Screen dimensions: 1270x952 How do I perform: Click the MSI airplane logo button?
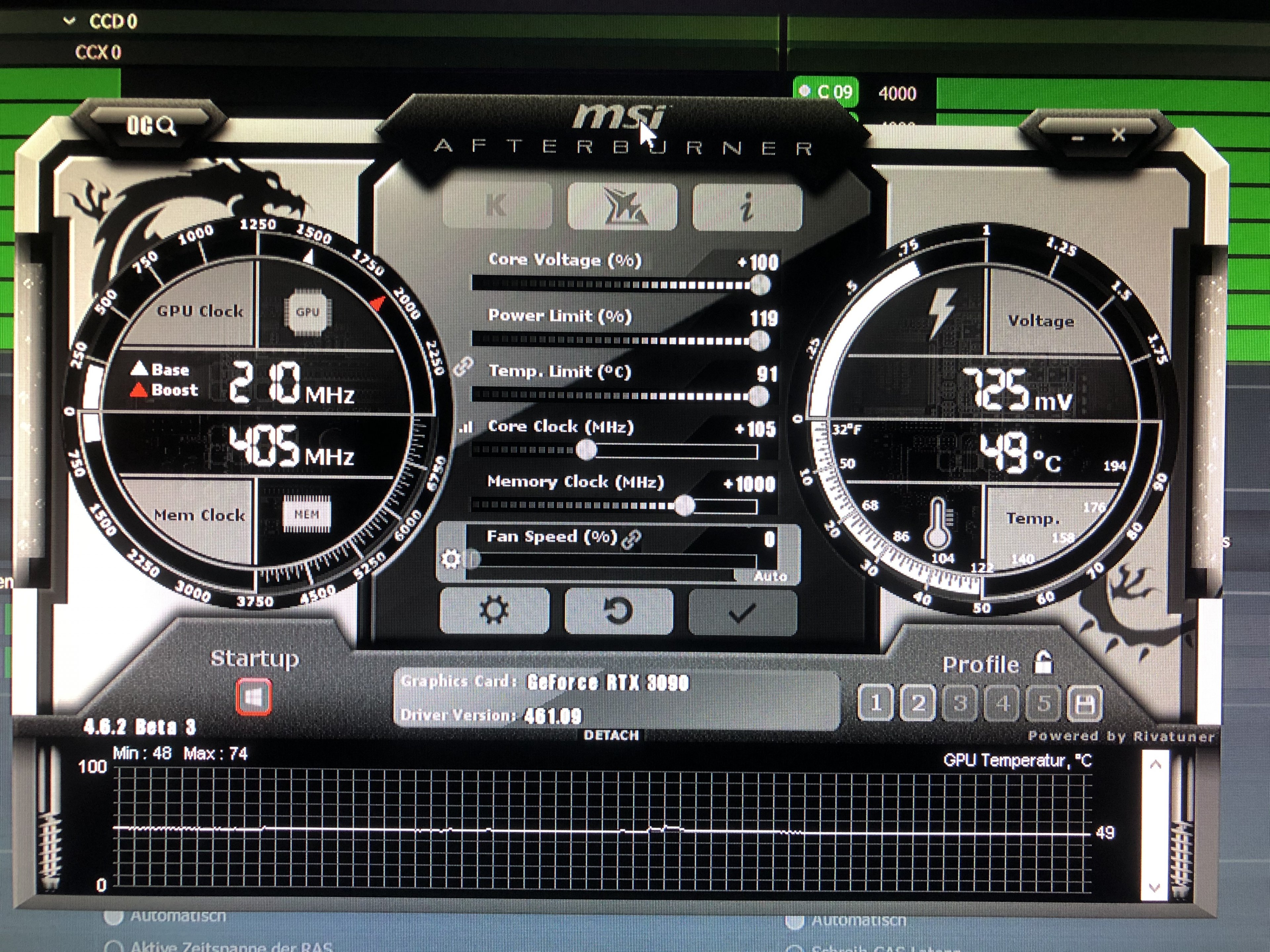622,207
